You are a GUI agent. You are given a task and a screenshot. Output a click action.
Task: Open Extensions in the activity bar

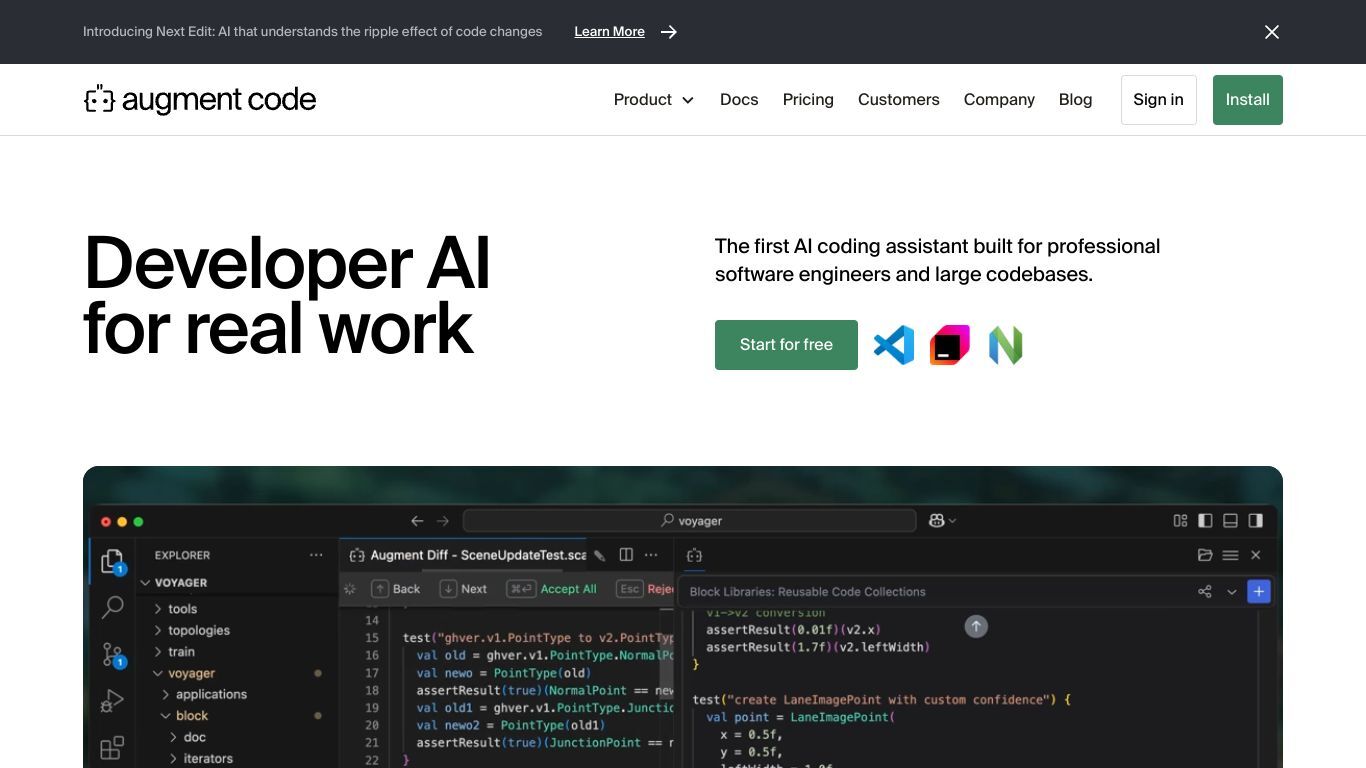(x=113, y=748)
